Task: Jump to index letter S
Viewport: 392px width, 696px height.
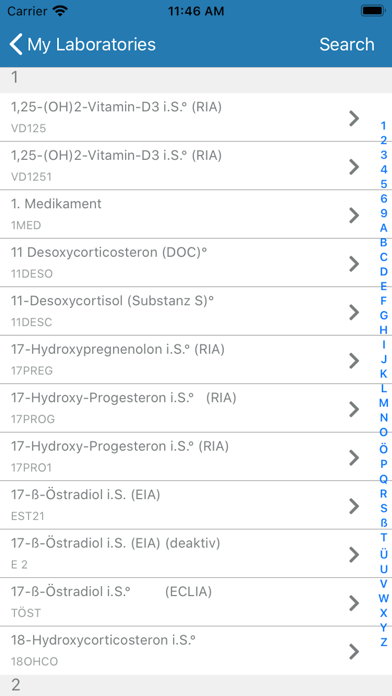Action: click(384, 508)
